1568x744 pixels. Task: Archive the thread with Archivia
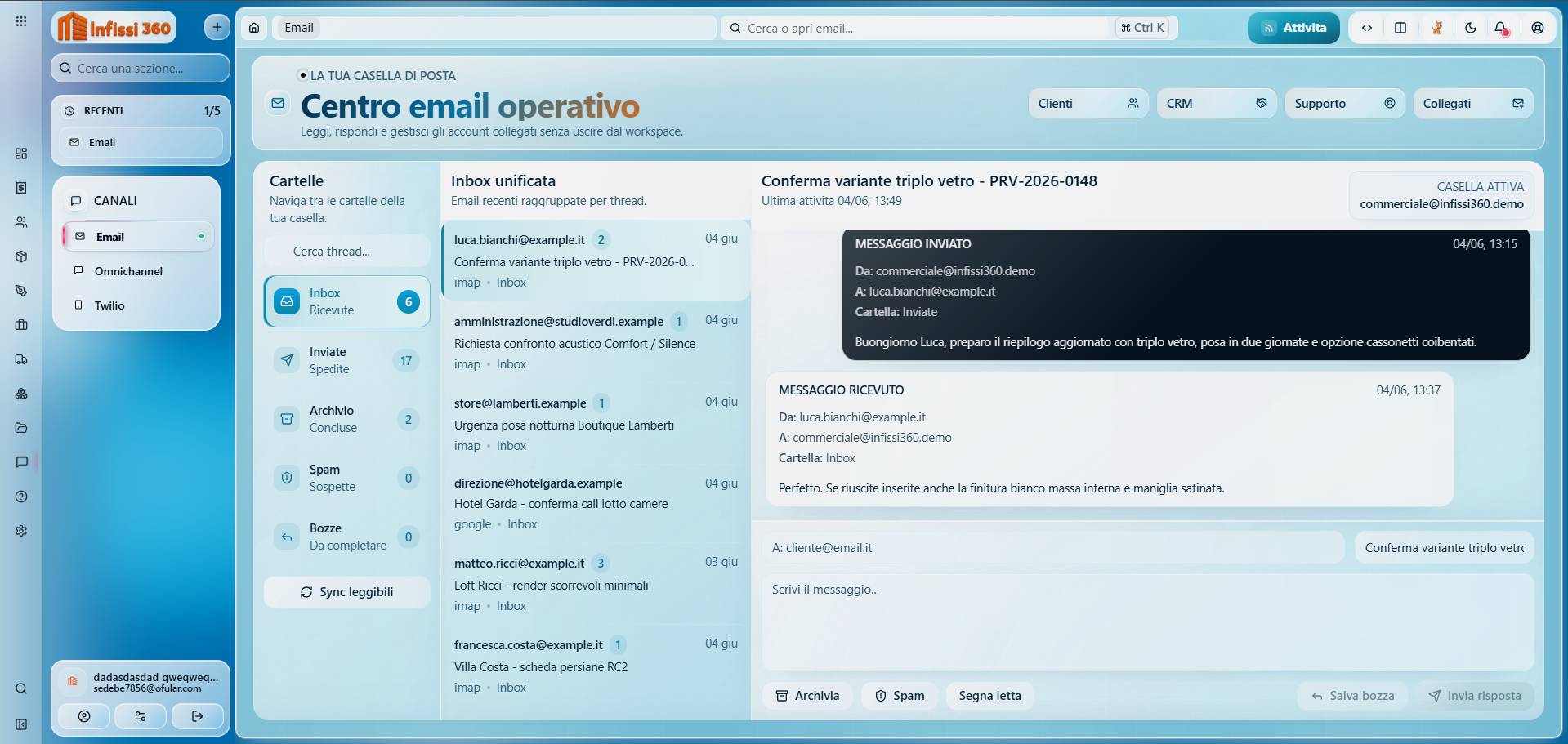pos(807,696)
